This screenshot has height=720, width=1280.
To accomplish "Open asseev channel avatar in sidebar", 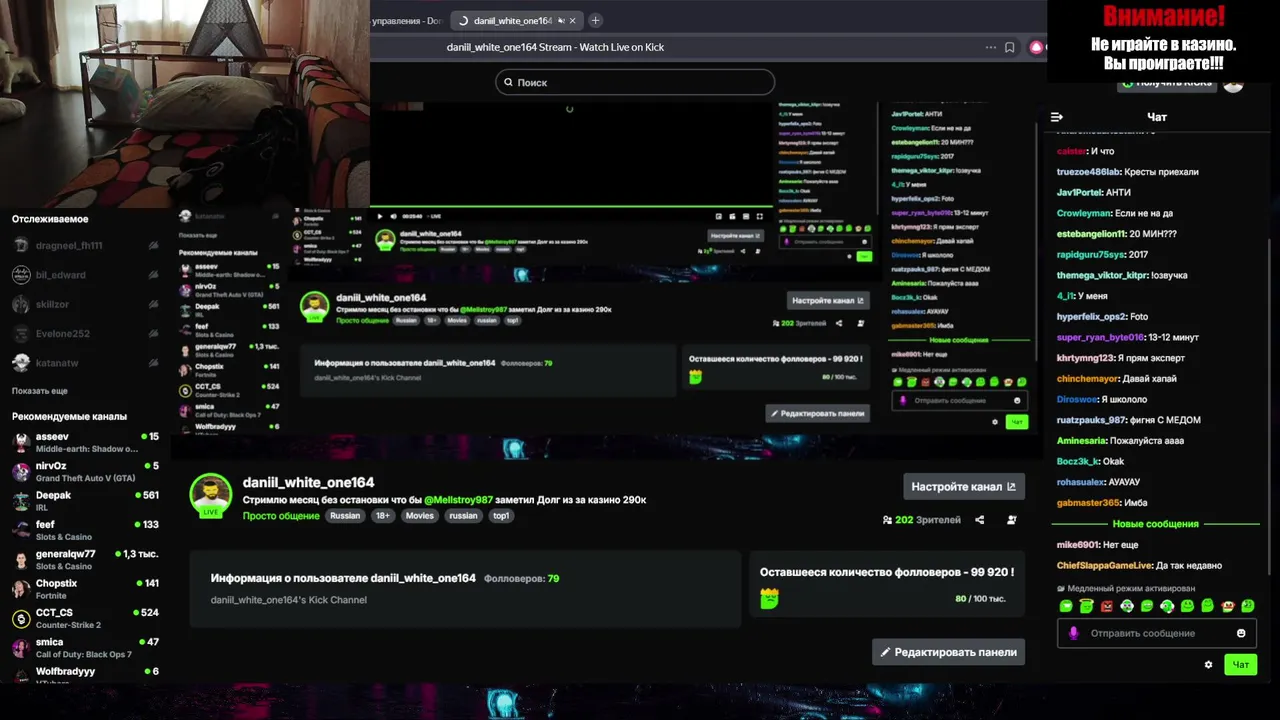I will [x=21, y=442].
